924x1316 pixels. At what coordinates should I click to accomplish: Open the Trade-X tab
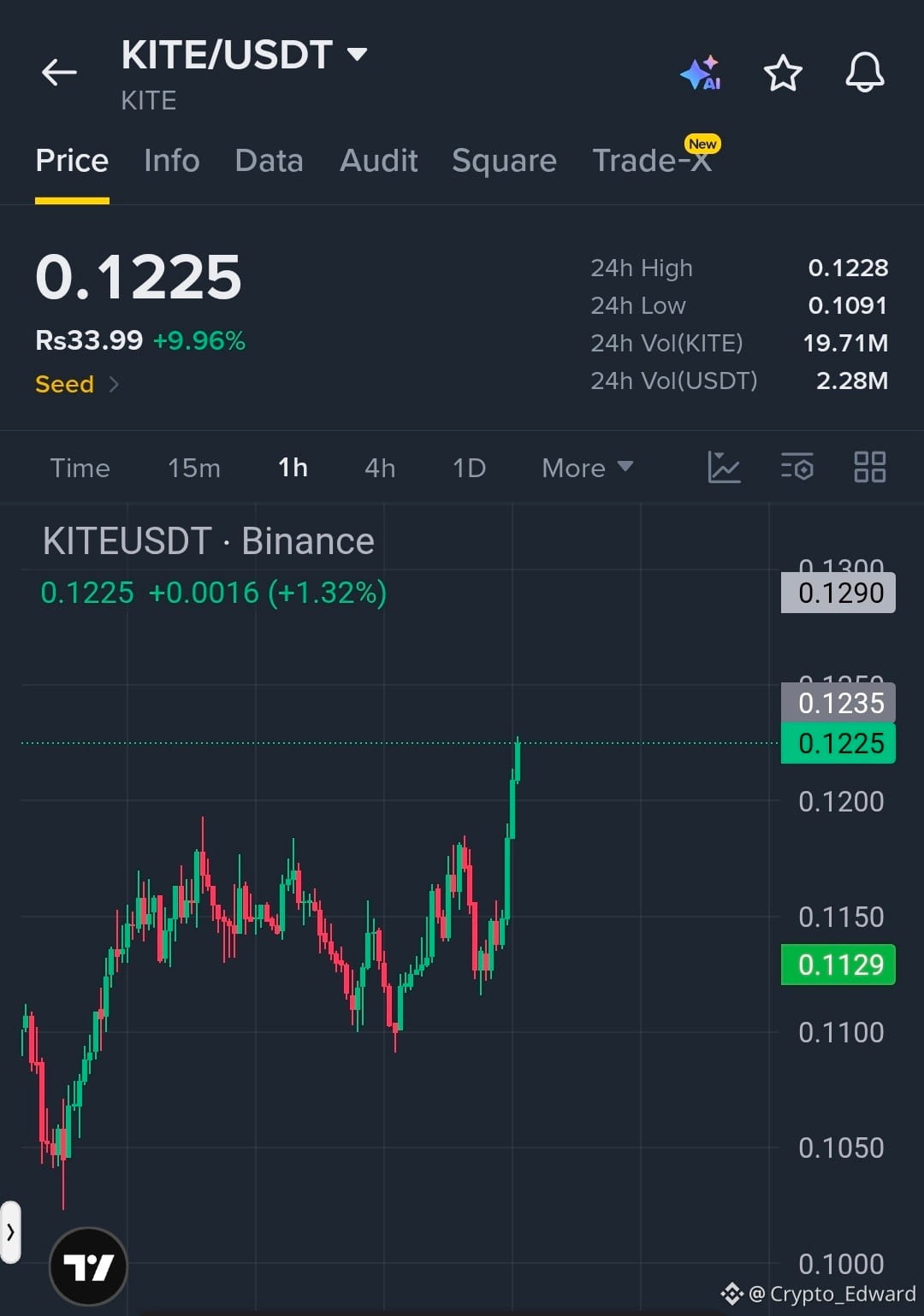pos(652,161)
